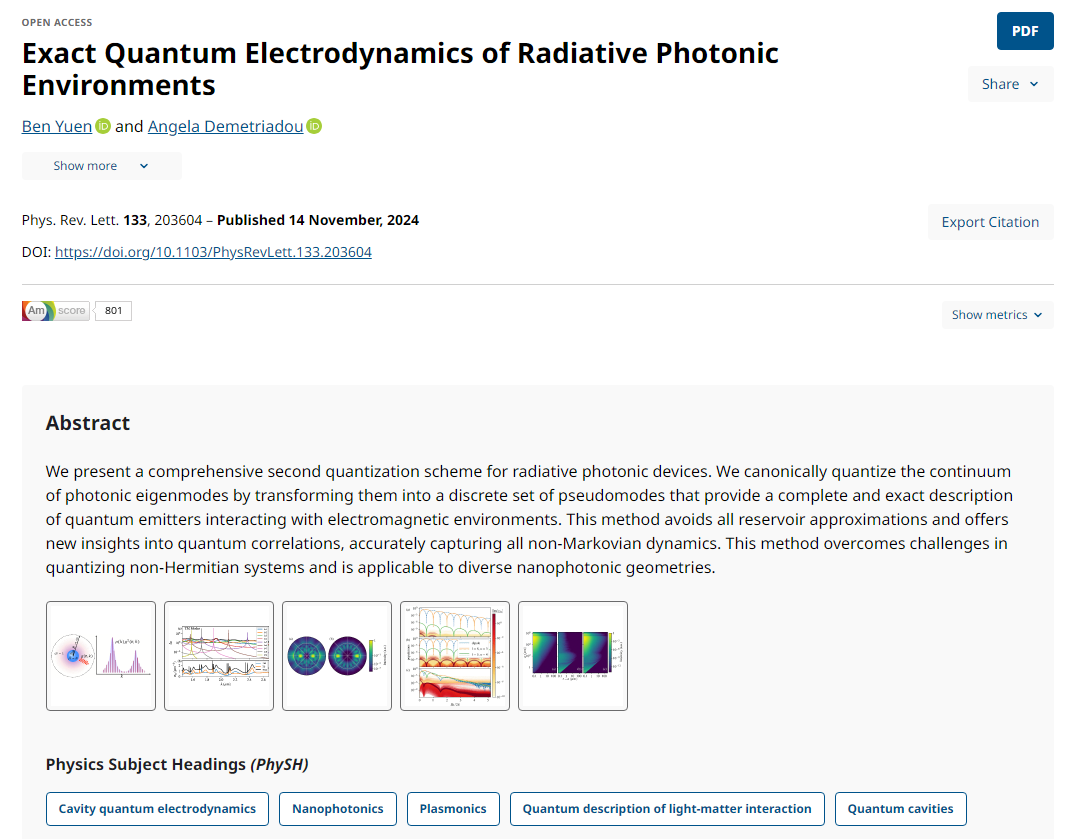Open Ben Yuen's ORCID icon
This screenshot has width=1075, height=839.
(103, 126)
